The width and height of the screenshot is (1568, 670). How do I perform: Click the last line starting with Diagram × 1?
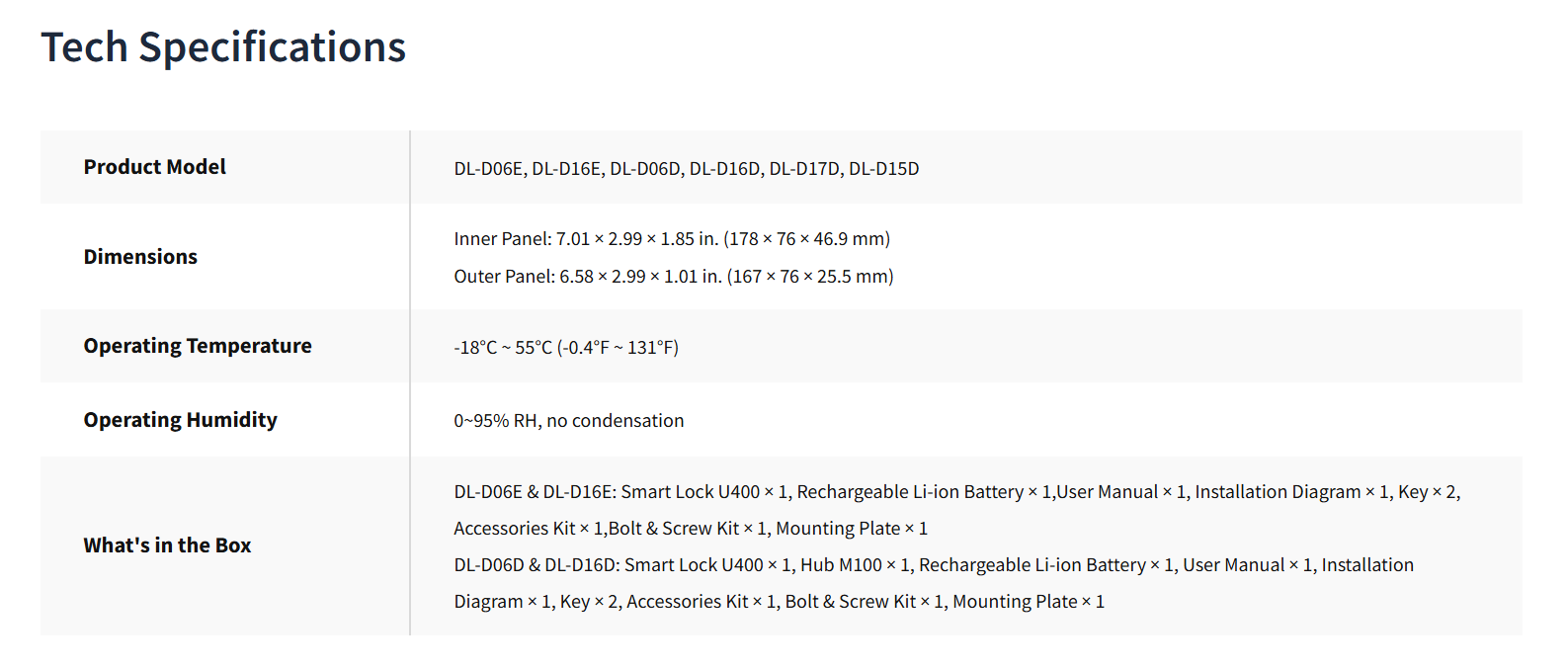click(779, 602)
